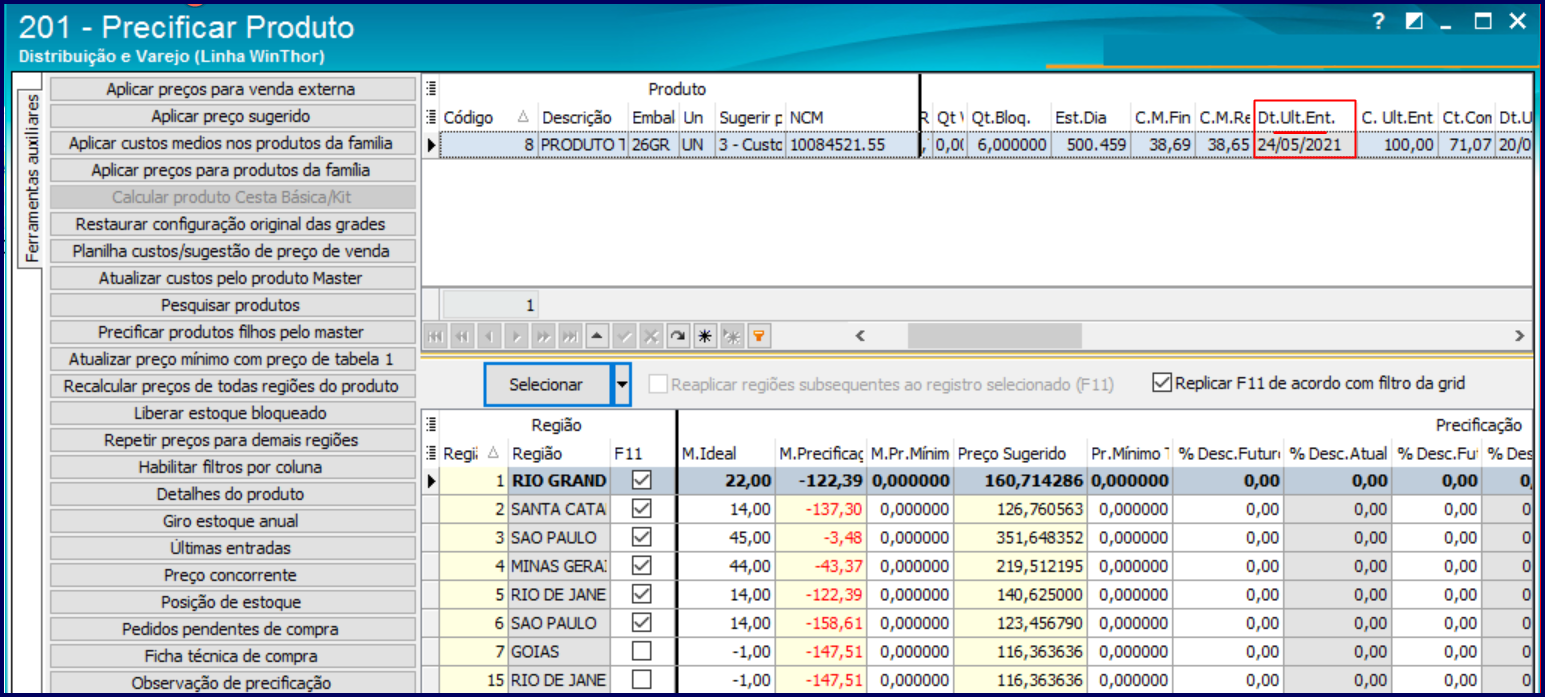Uncheck F11 for MINAS GERA row
This screenshot has width=1545, height=697.
[x=642, y=566]
